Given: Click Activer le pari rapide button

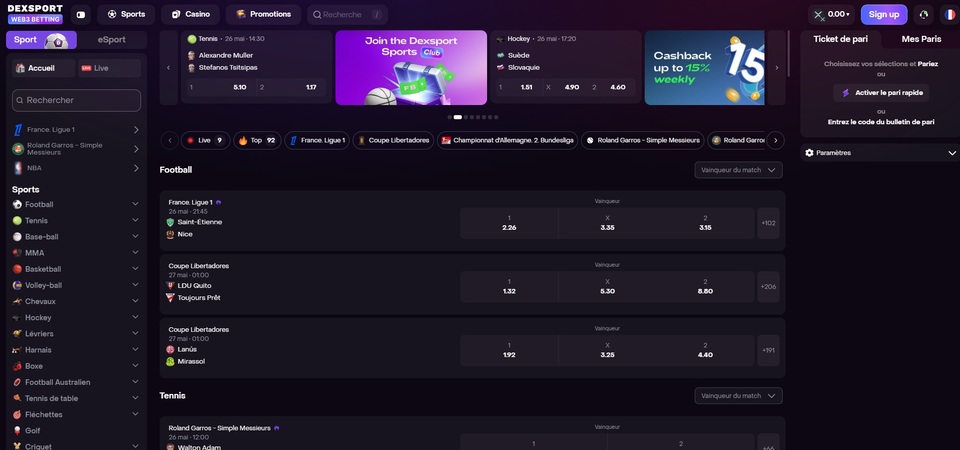Looking at the screenshot, I should [x=881, y=93].
